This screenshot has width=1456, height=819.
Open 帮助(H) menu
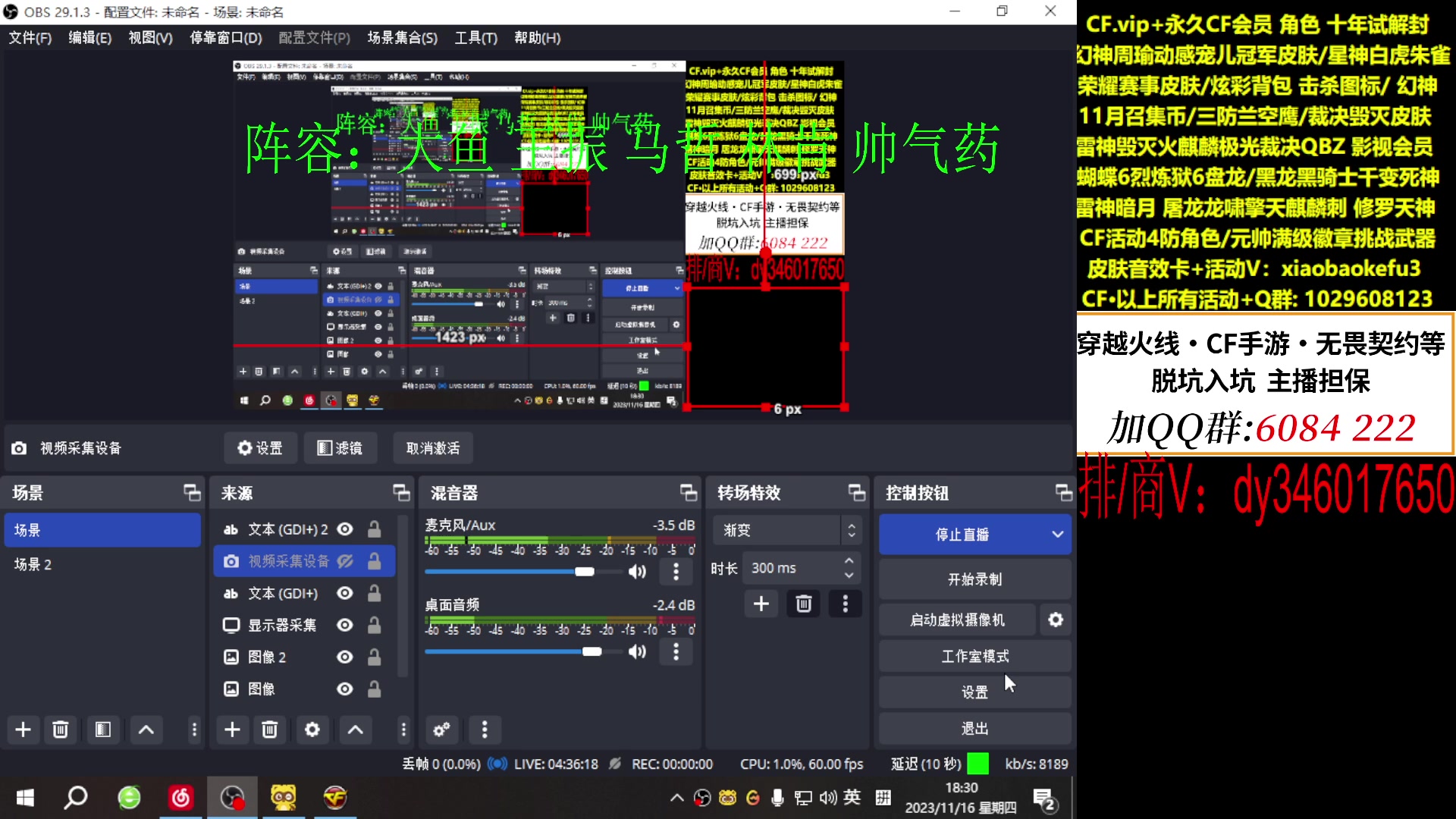click(537, 38)
